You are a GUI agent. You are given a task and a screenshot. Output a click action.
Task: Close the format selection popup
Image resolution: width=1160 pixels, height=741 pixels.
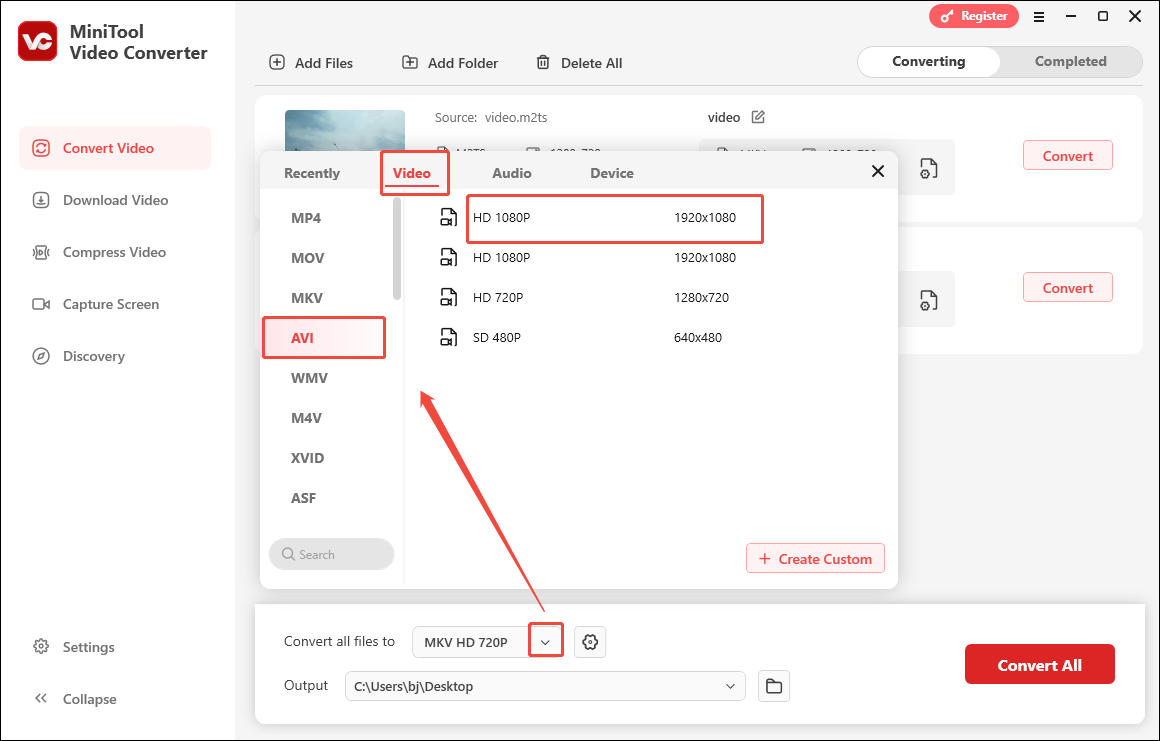(878, 172)
